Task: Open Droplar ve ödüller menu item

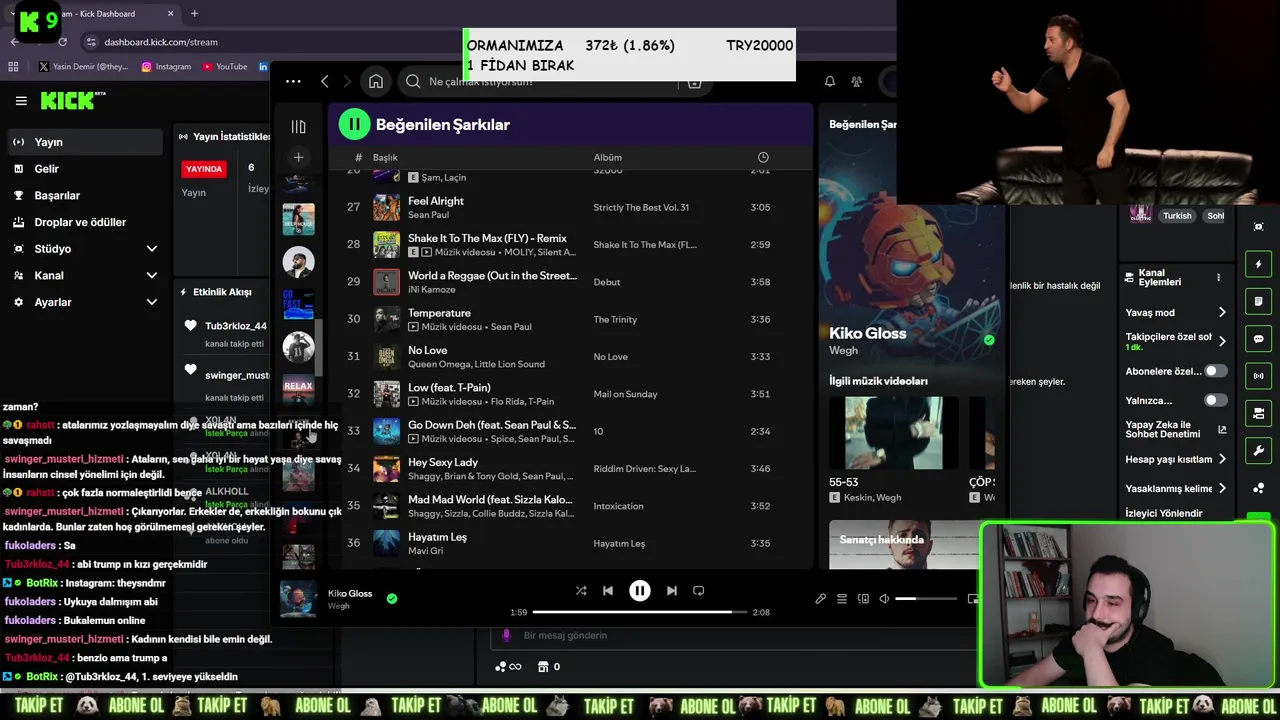Action: [x=84, y=222]
